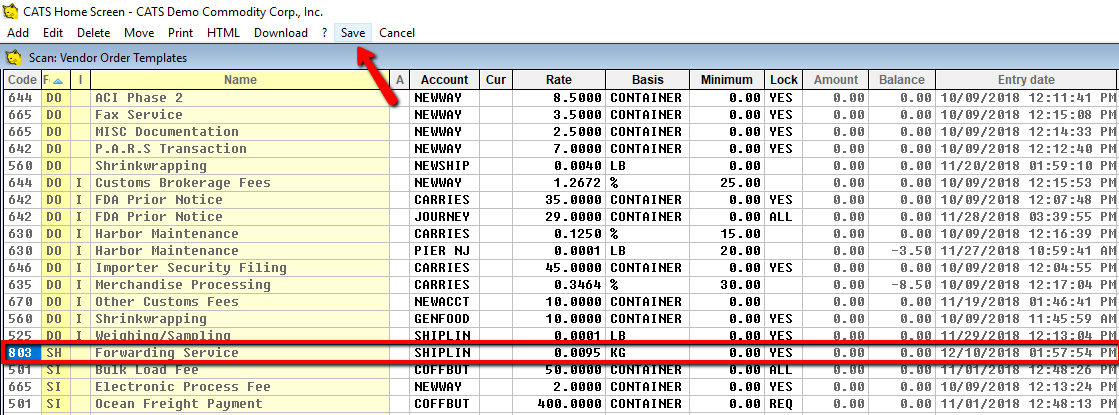Image resolution: width=1119 pixels, height=415 pixels.
Task: Click the I column header
Action: click(81, 80)
